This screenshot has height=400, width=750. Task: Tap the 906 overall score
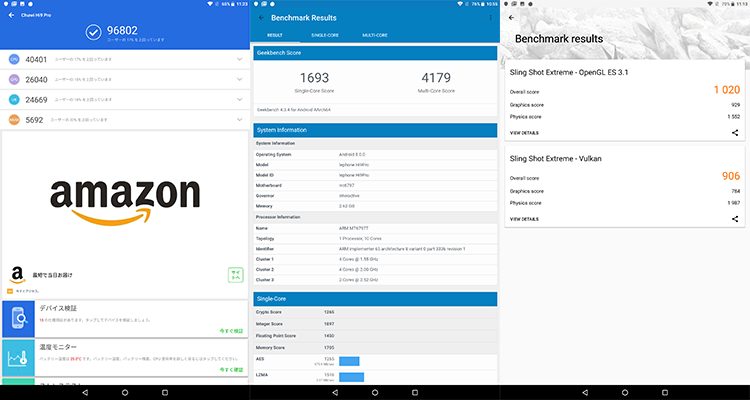pyautogui.click(x=731, y=176)
